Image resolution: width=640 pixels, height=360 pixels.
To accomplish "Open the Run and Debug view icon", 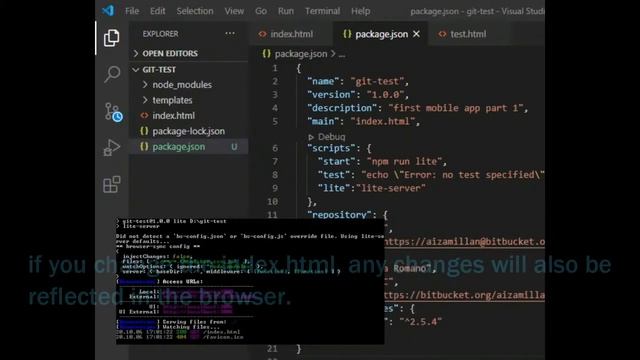I will coord(111,148).
